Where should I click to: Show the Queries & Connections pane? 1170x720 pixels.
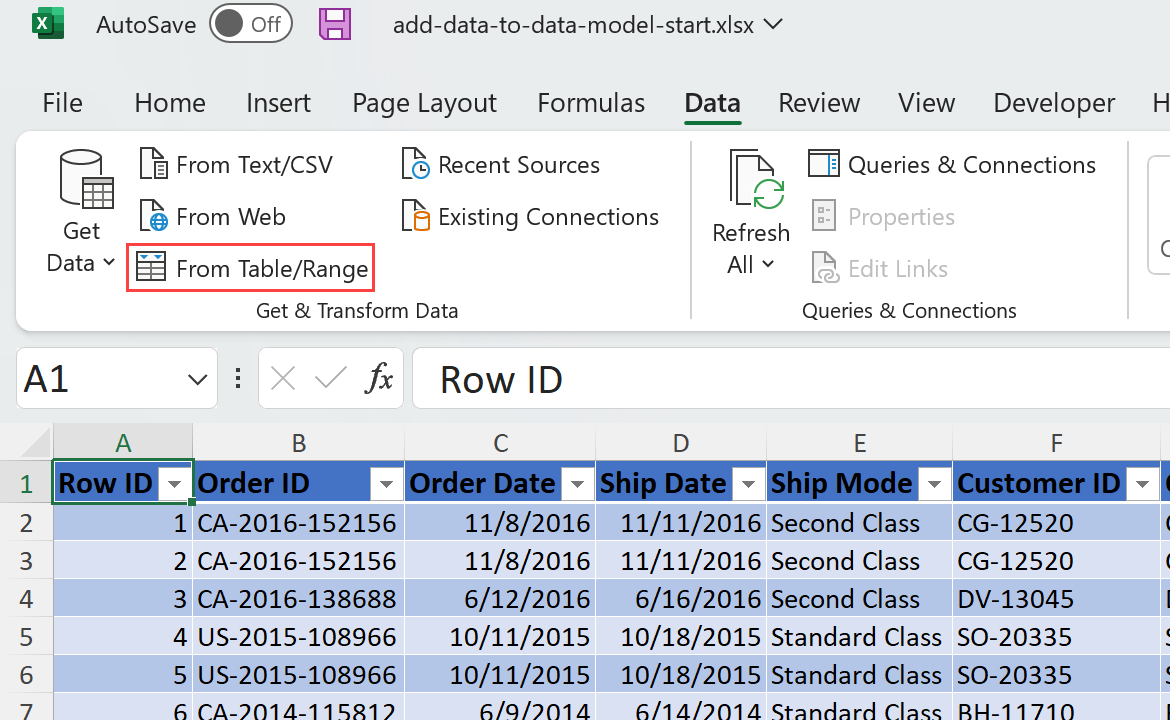click(x=952, y=165)
